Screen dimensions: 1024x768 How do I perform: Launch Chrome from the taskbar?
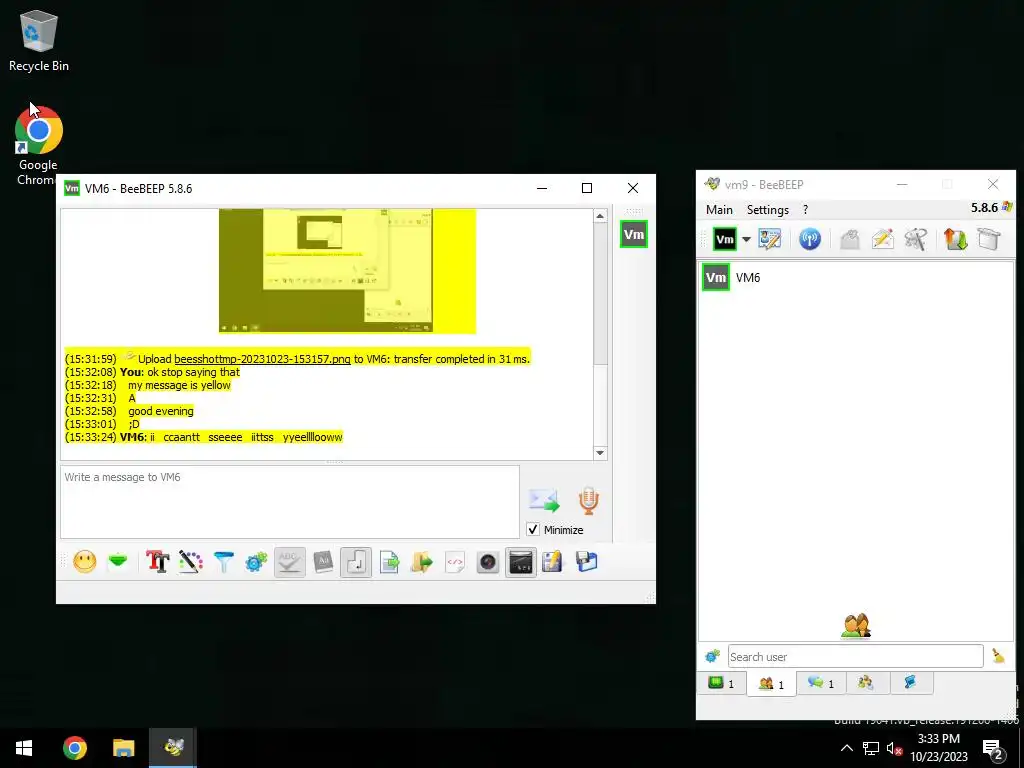click(74, 748)
